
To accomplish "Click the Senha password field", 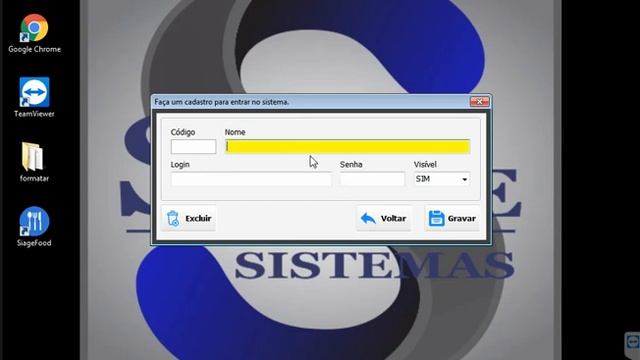I will point(372,179).
